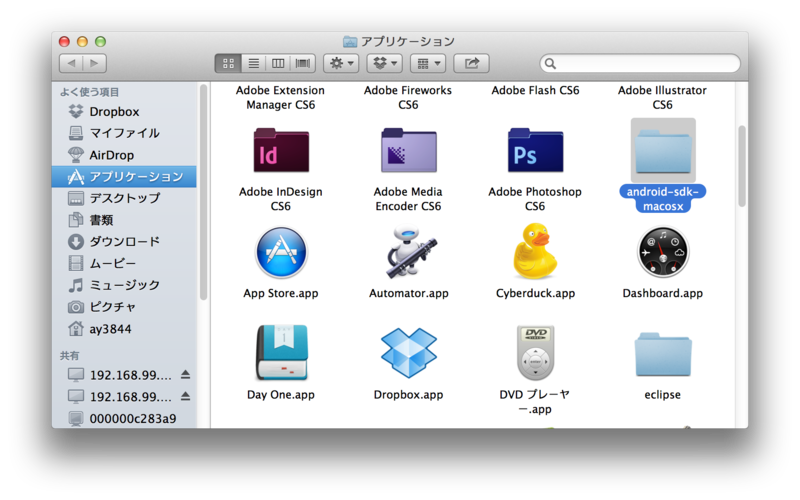Click the Finder search field
This screenshot has height=500, width=800.
coord(640,63)
